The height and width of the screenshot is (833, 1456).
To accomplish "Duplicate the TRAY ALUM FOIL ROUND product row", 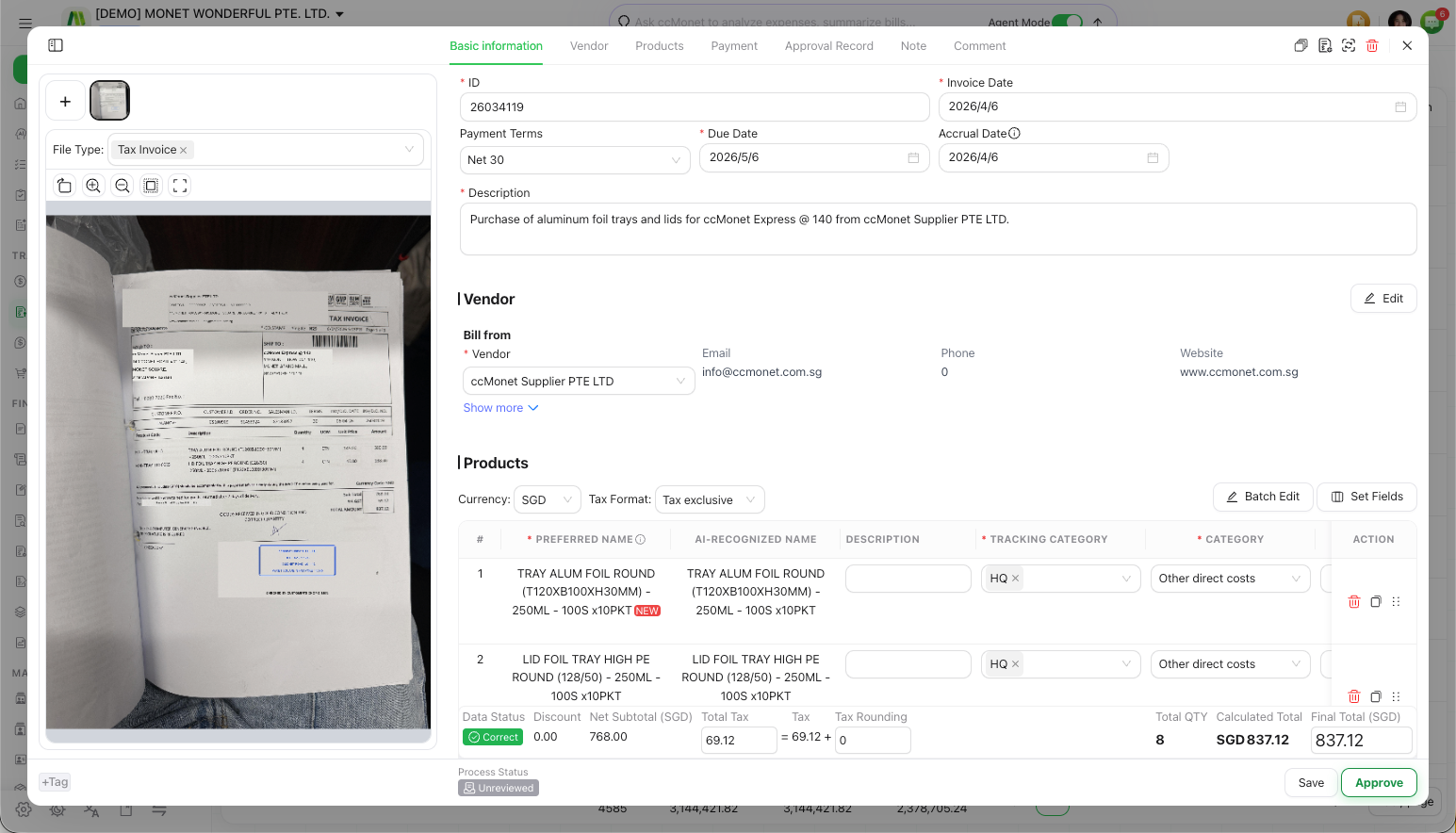I will pos(1376,601).
